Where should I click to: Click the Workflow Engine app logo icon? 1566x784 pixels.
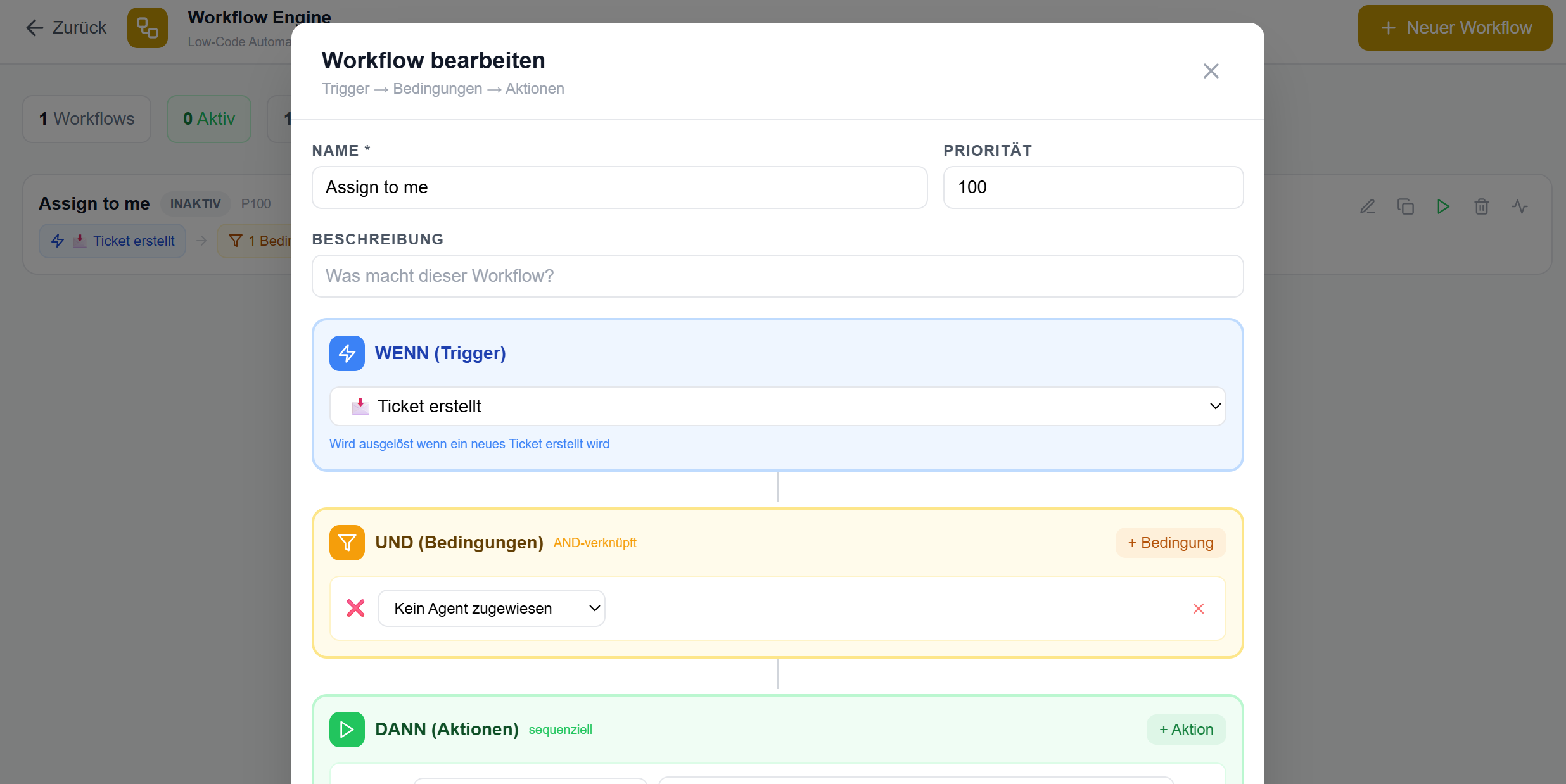148,28
